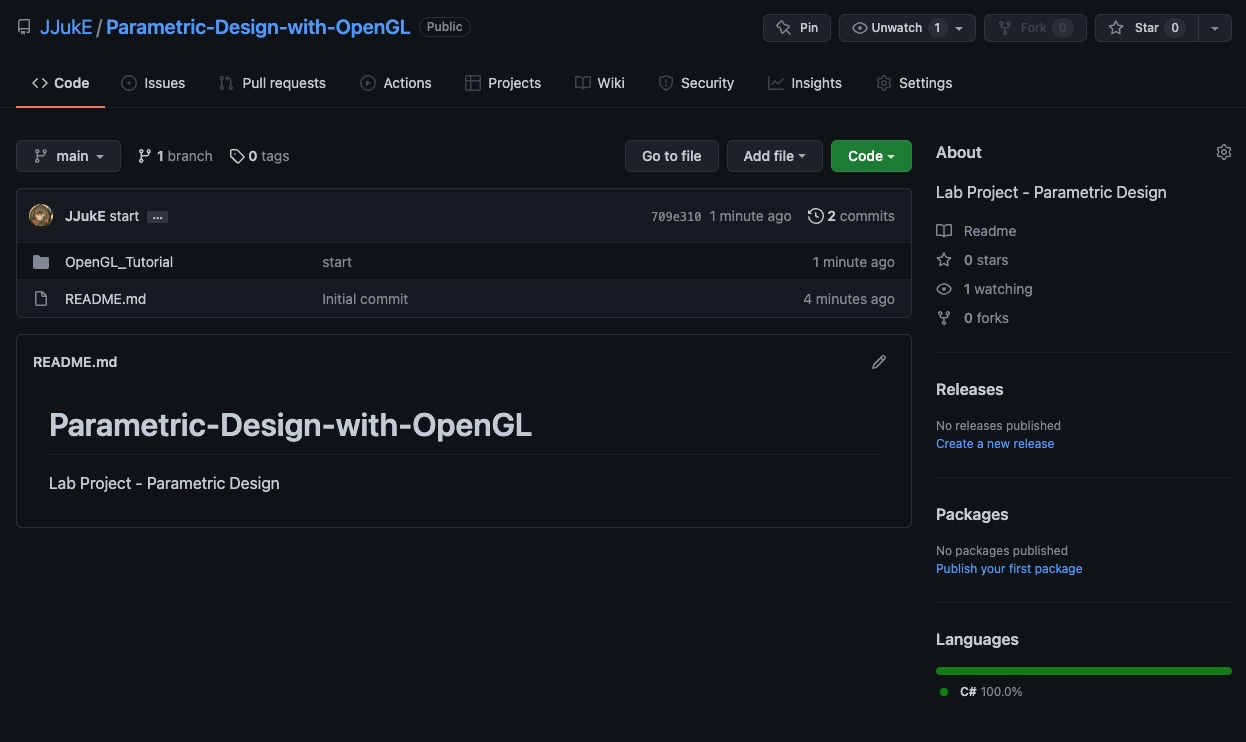This screenshot has height=742, width=1246.
Task: Open the latest commit message 'start'
Action: pyautogui.click(x=124, y=216)
